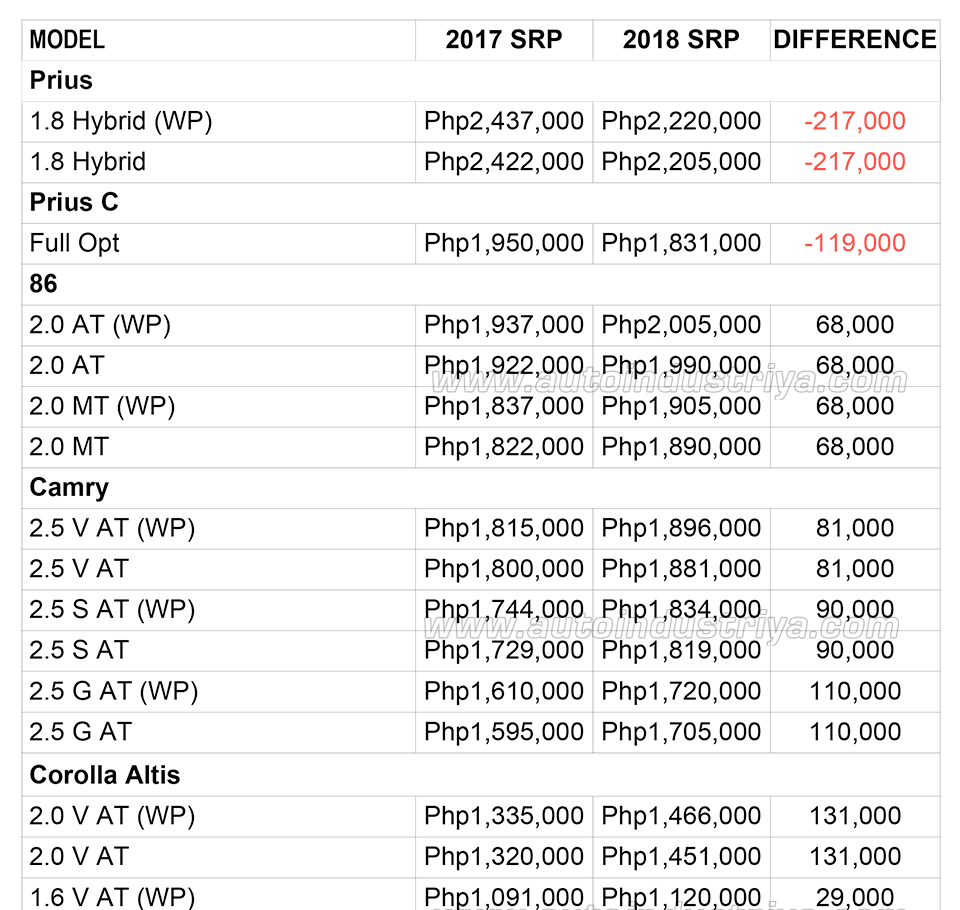The height and width of the screenshot is (910, 960).
Task: Select the 2.0 MT model cell
Action: [69, 447]
